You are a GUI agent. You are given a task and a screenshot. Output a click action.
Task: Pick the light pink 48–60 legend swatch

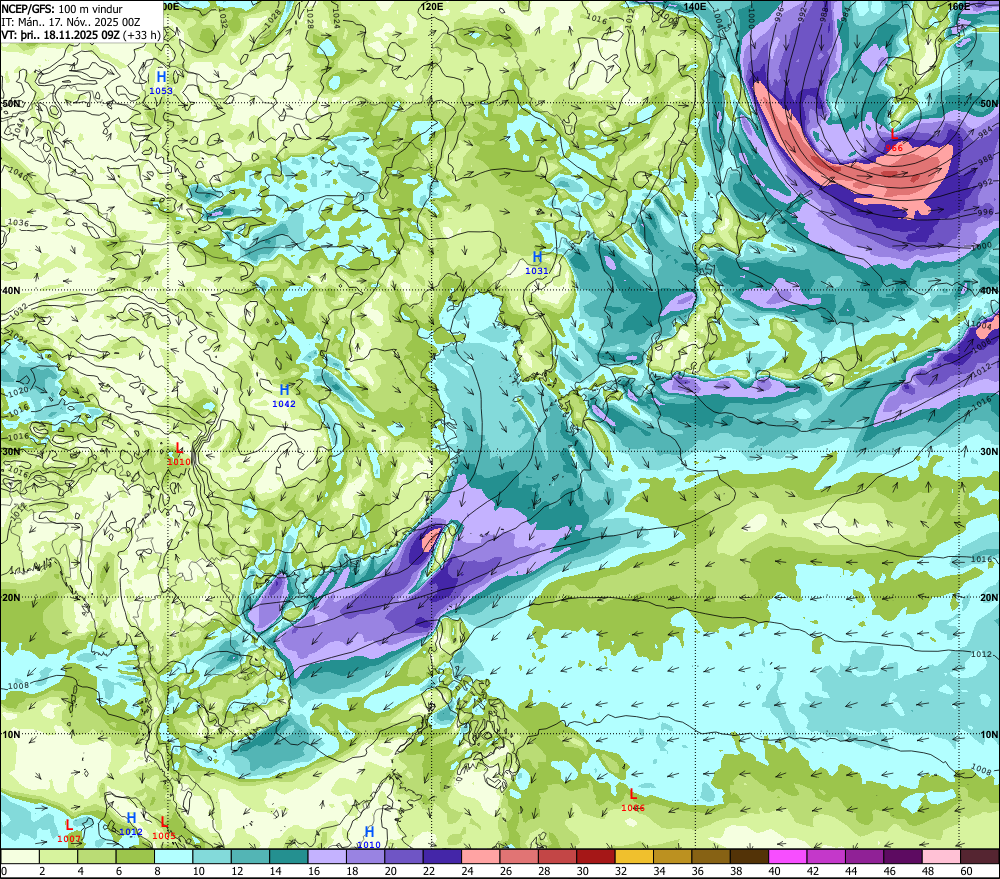coord(942,857)
